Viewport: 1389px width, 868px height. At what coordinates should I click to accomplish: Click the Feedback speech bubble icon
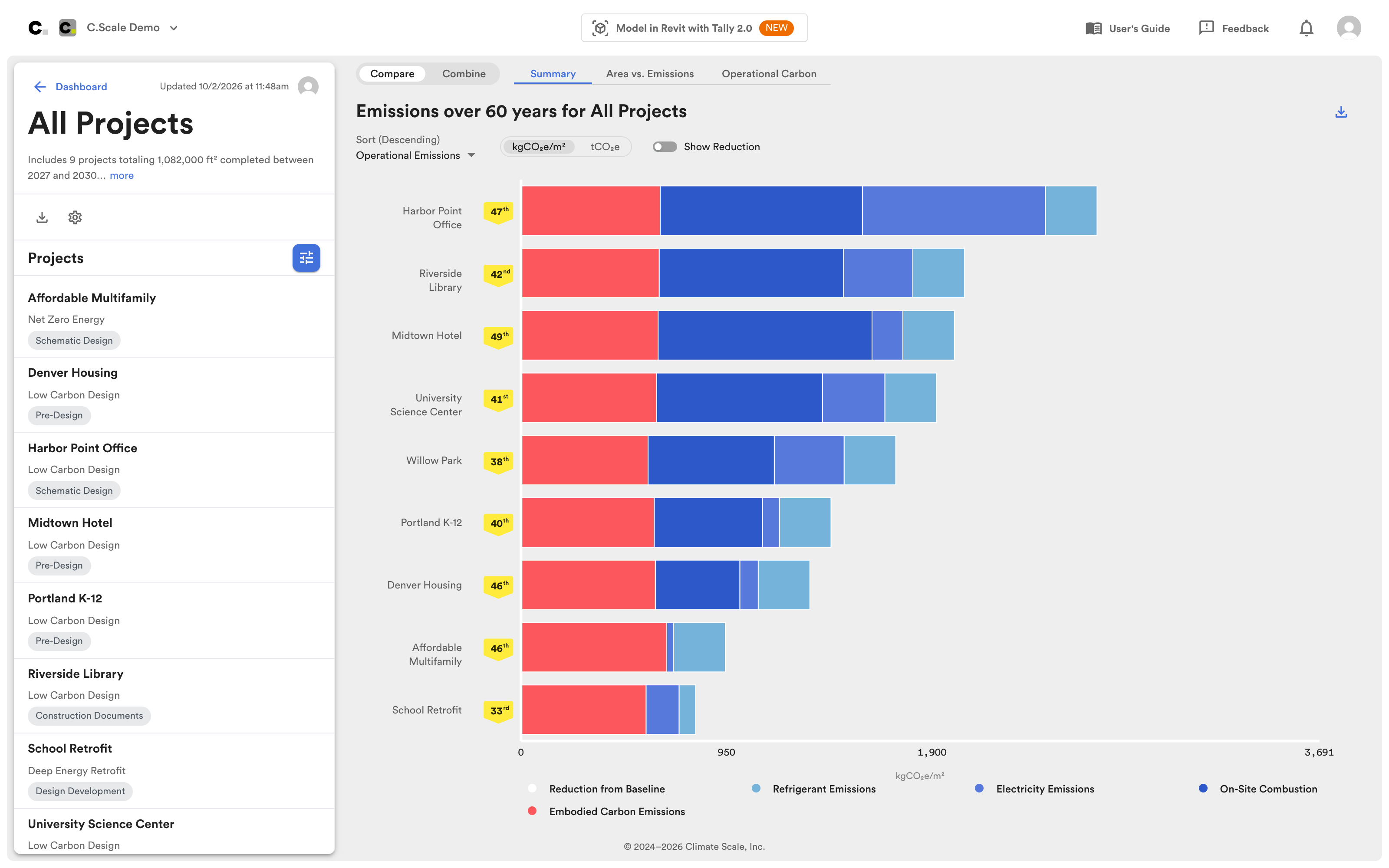point(1207,27)
